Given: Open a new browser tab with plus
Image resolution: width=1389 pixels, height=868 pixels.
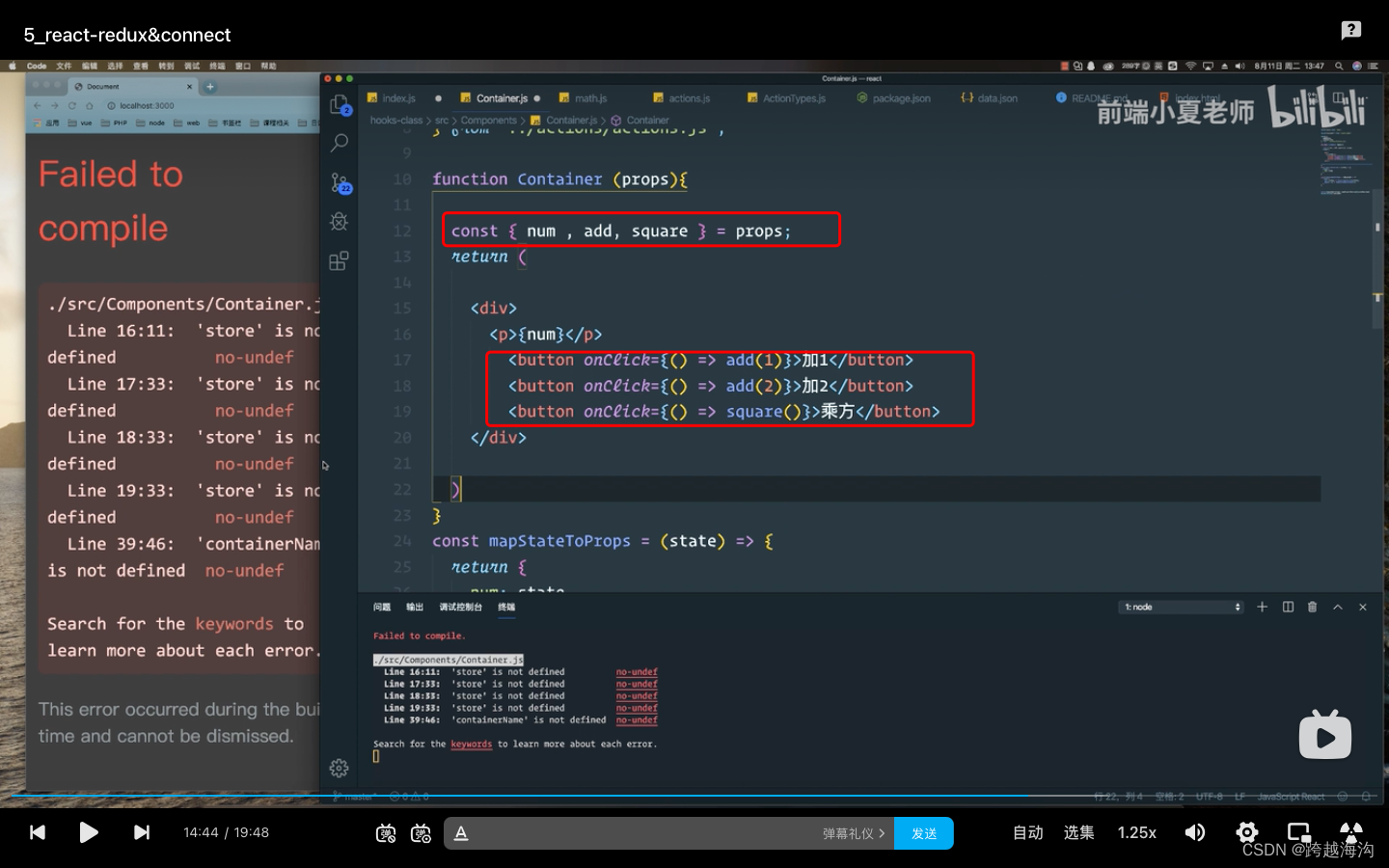Looking at the screenshot, I should (x=210, y=87).
